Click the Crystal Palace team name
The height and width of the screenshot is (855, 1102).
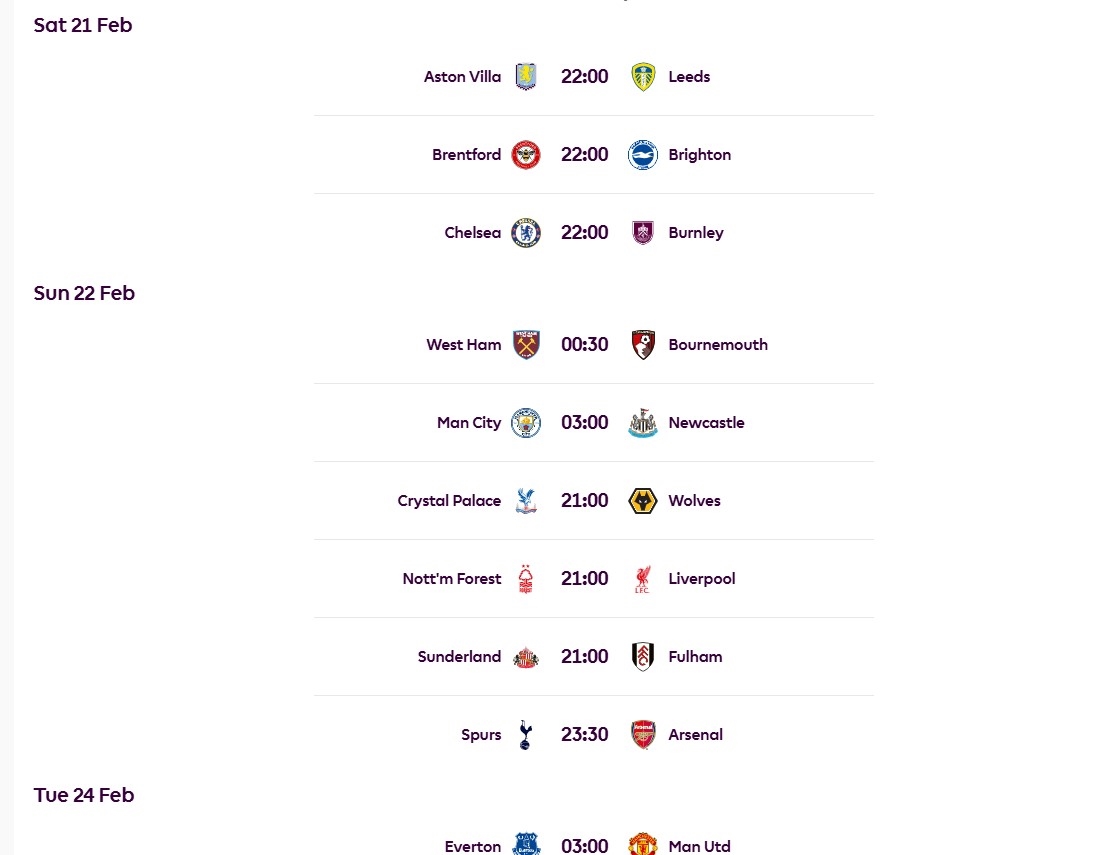pos(448,500)
